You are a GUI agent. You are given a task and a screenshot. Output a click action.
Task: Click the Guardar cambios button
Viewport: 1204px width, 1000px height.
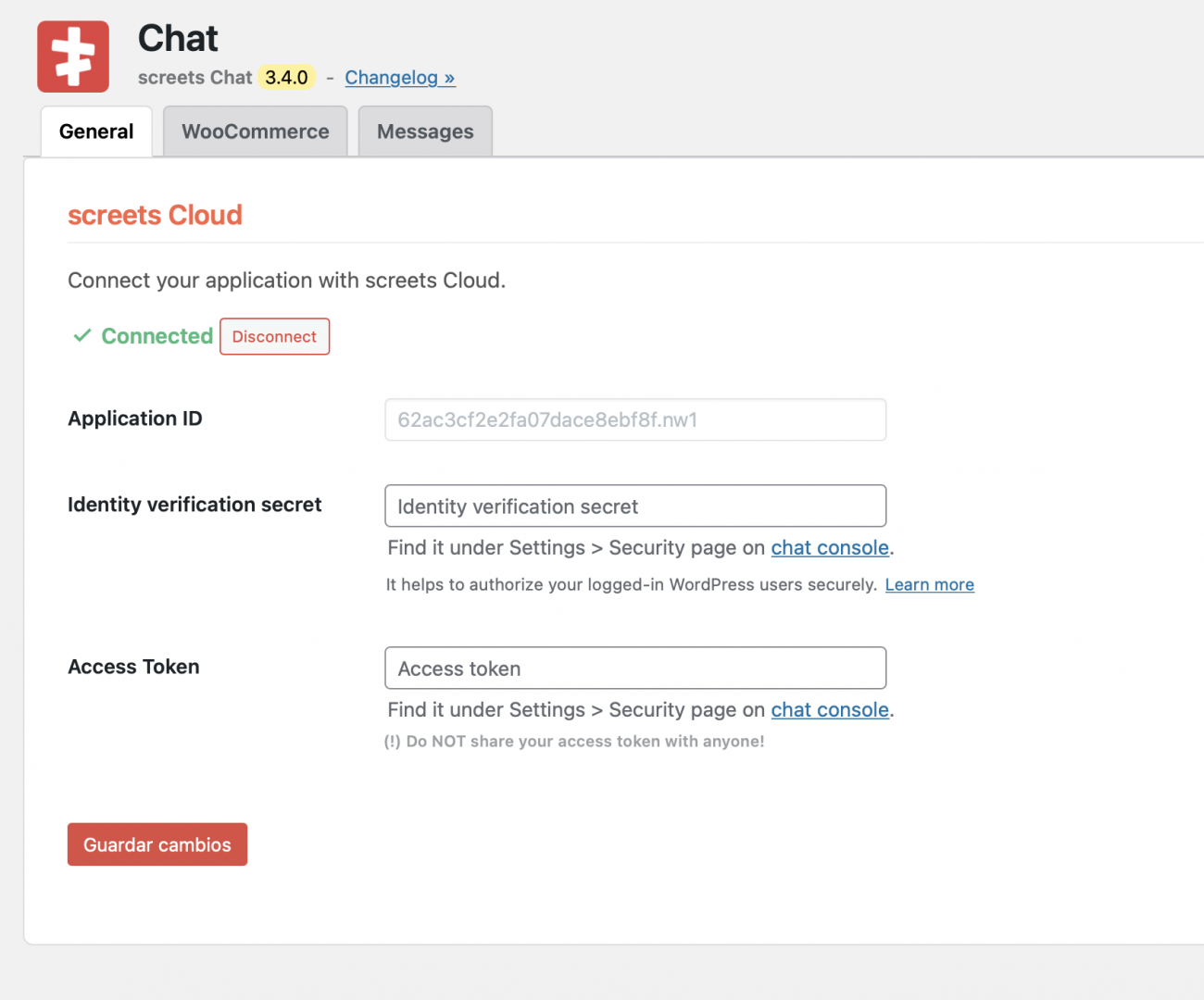[157, 844]
